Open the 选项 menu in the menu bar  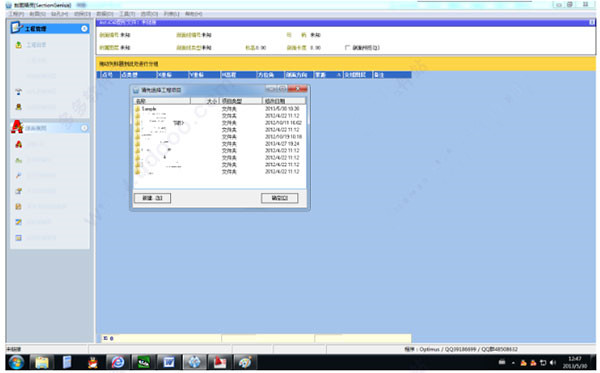(x=149, y=14)
